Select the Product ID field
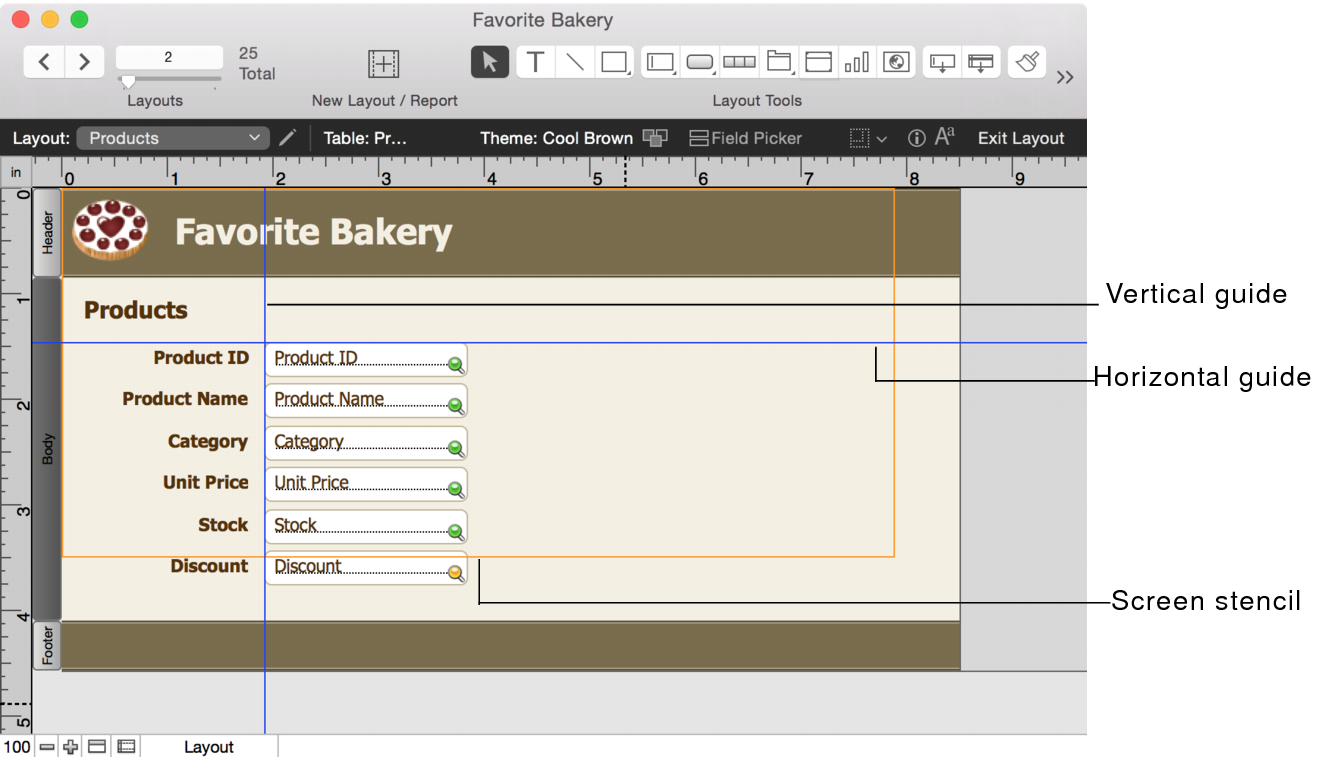Viewport: 1340px width, 763px height. [366, 360]
